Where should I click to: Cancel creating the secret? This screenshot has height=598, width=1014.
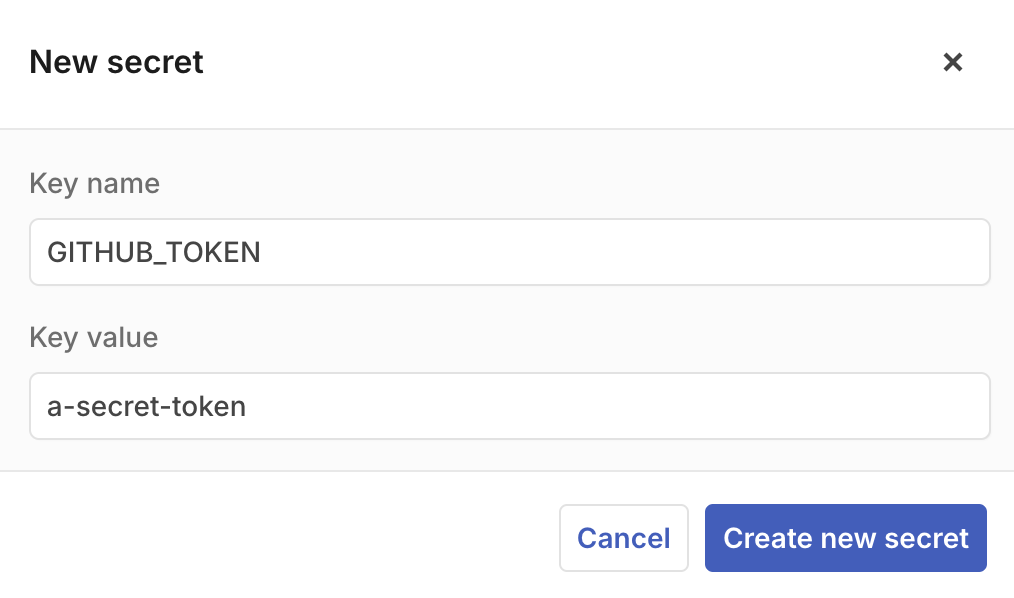(623, 538)
